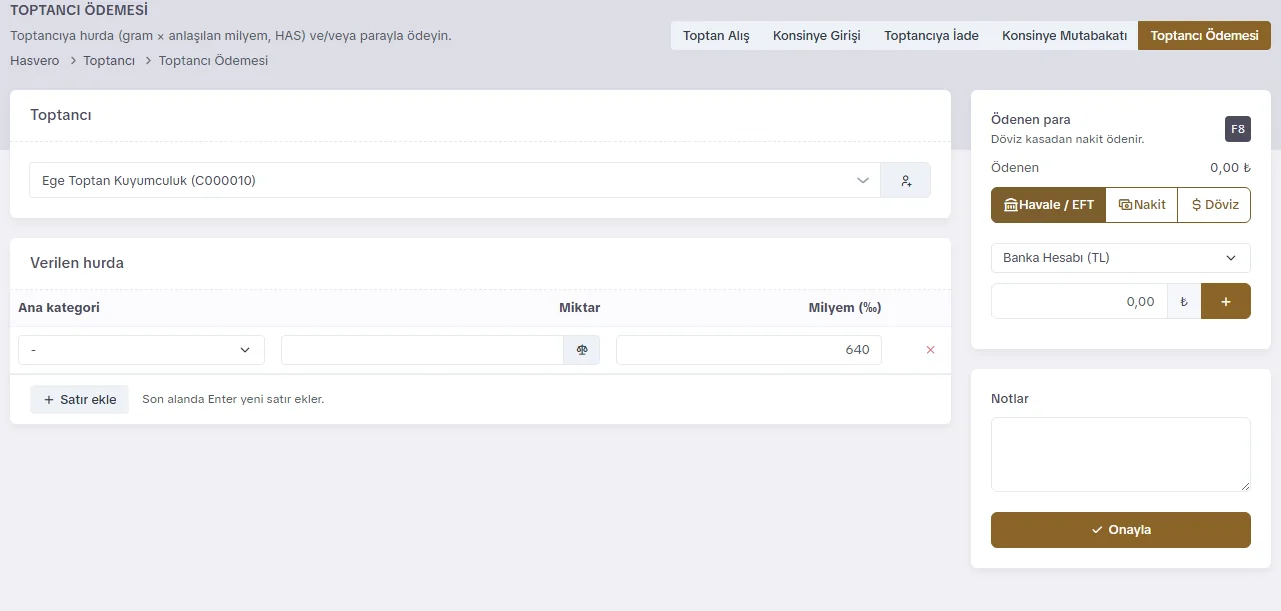Image resolution: width=1281 pixels, height=611 pixels.
Task: Click the 'Döviz kasadan nakit ödenir.' note
Action: 1068,140
